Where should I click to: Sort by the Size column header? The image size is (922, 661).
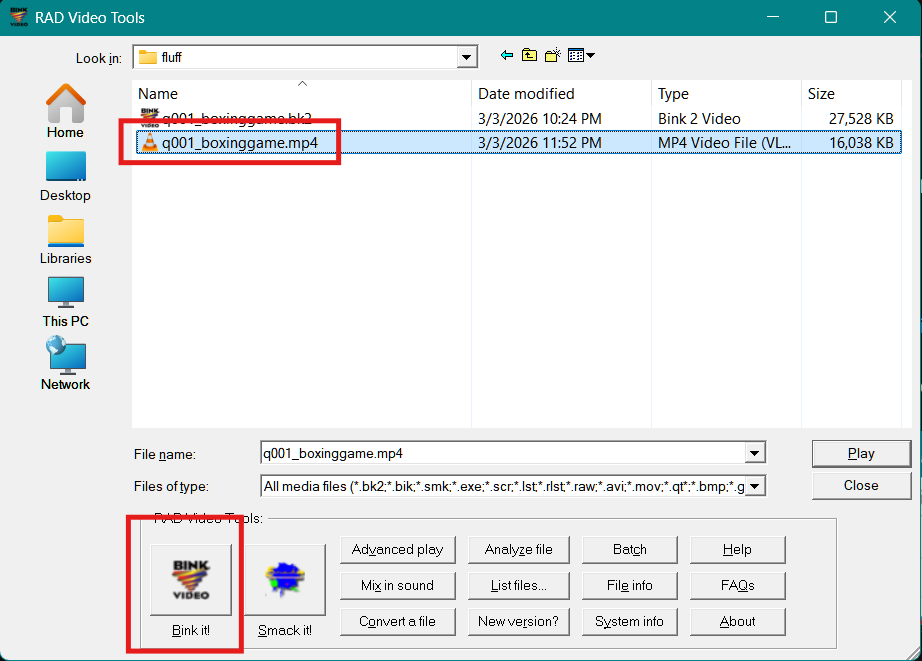[851, 94]
